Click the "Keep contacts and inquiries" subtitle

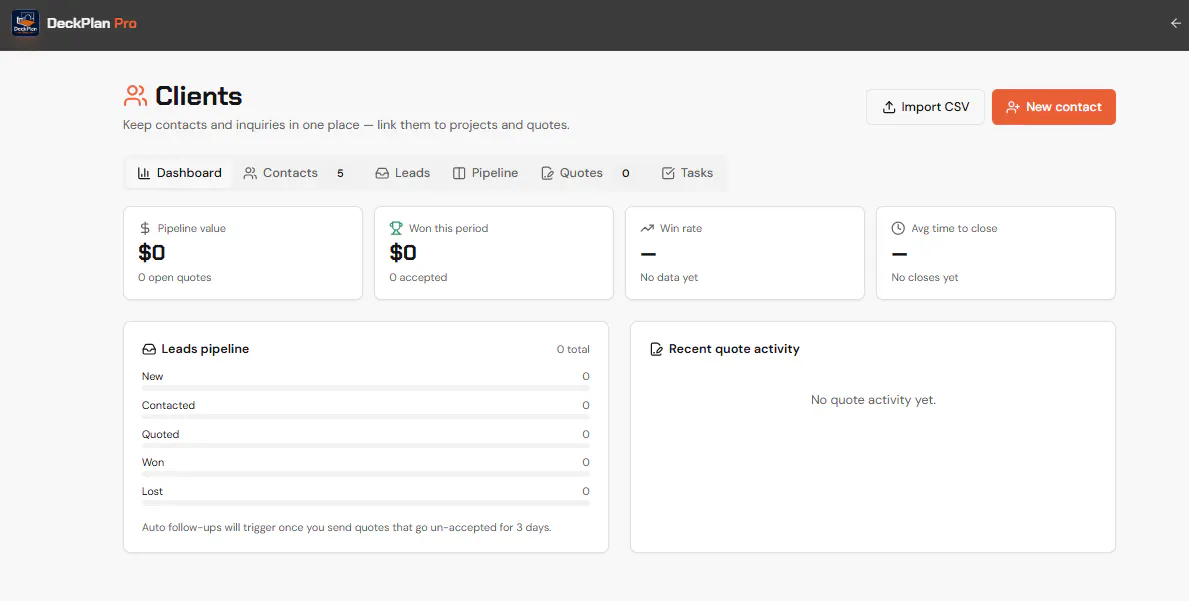tap(347, 125)
